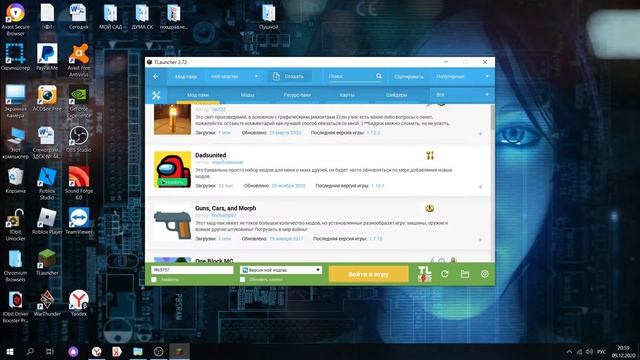640x360 pixels.
Task: Open IObit Unlocker desktop shortcut
Action: [x=16, y=224]
